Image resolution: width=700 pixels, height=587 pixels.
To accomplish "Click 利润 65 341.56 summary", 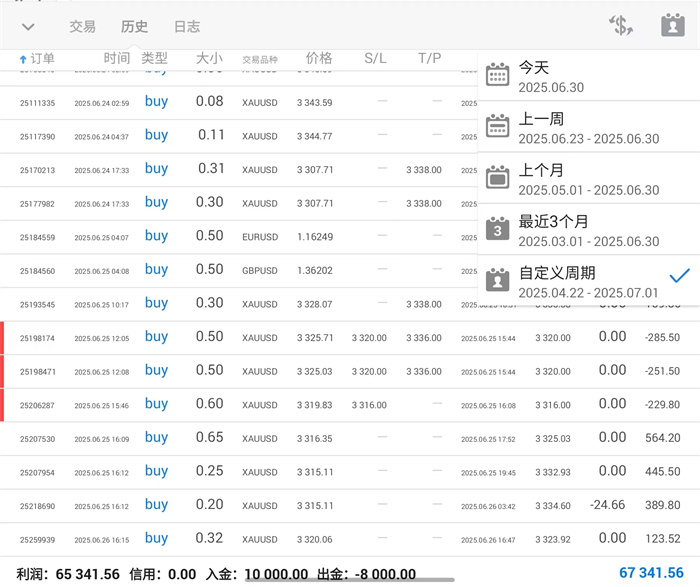I will [68, 574].
